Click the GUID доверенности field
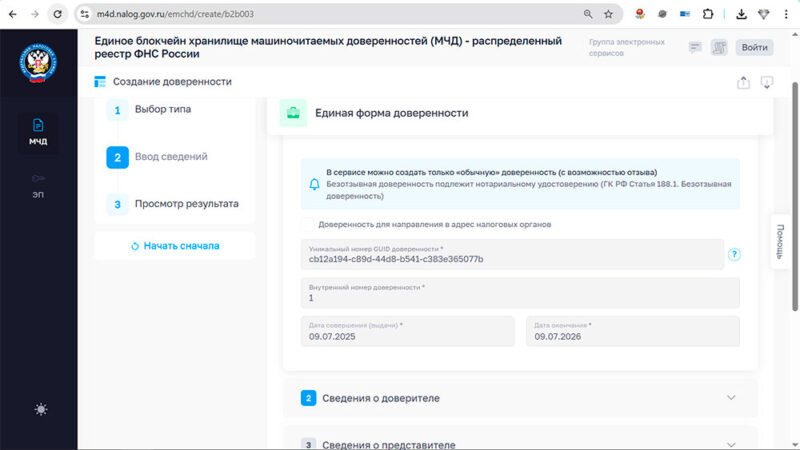The width and height of the screenshot is (800, 450). (512, 254)
